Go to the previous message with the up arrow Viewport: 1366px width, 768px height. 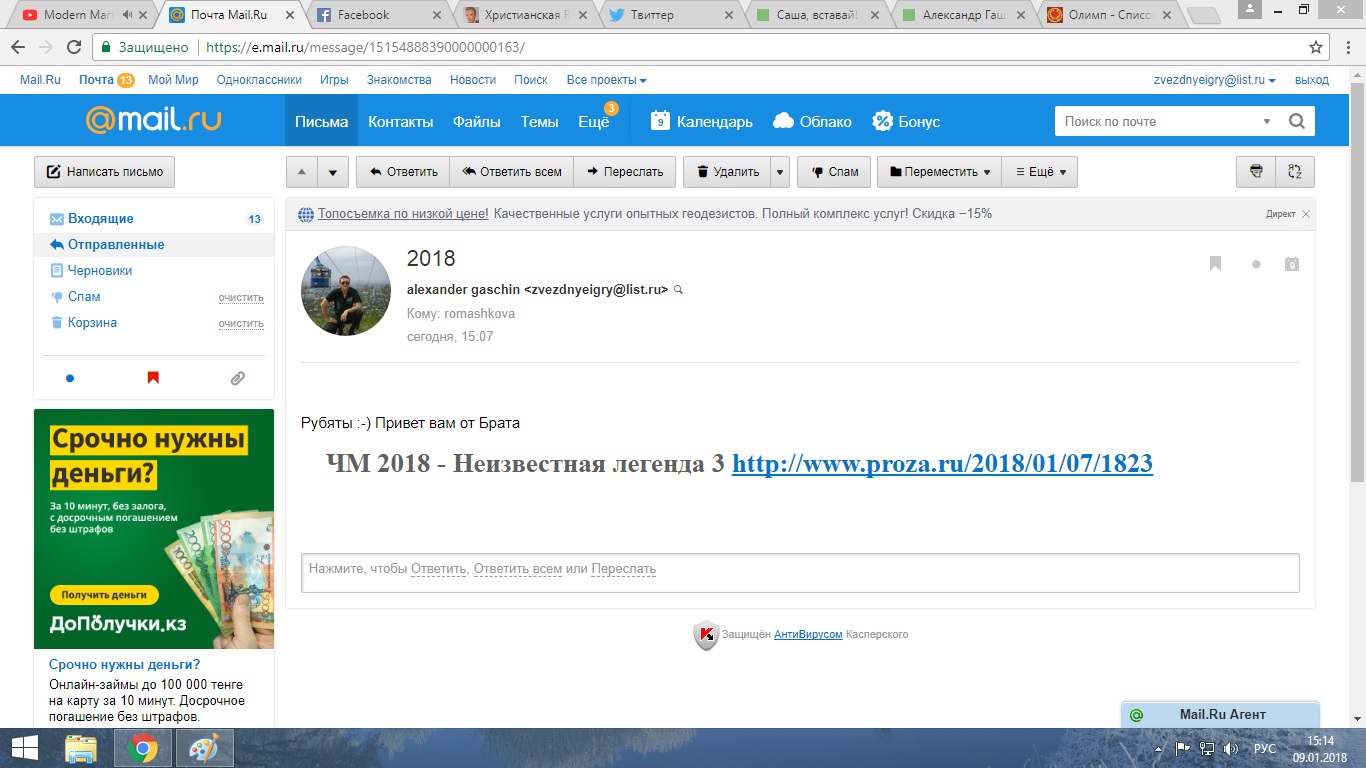pyautogui.click(x=302, y=171)
